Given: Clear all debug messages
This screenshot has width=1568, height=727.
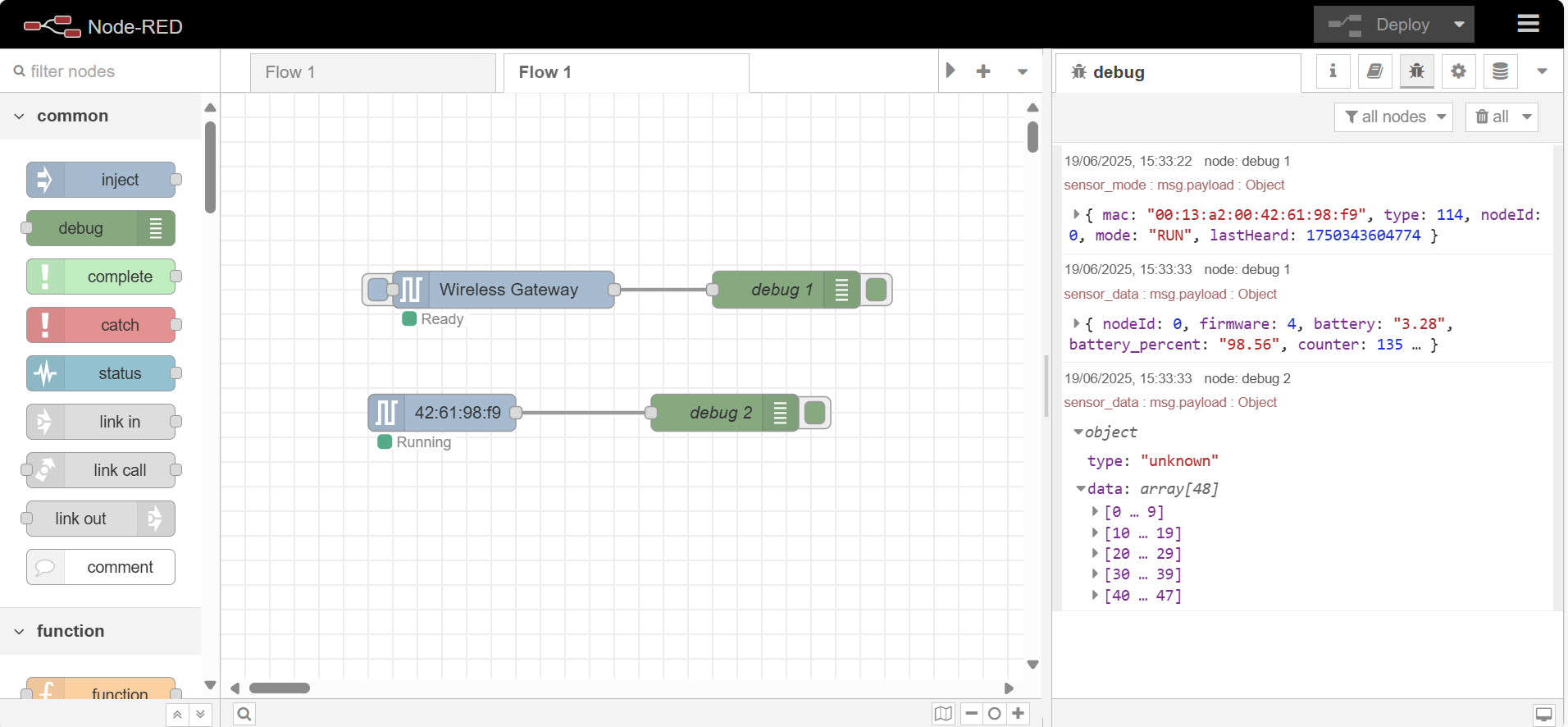Looking at the screenshot, I should click(1492, 117).
